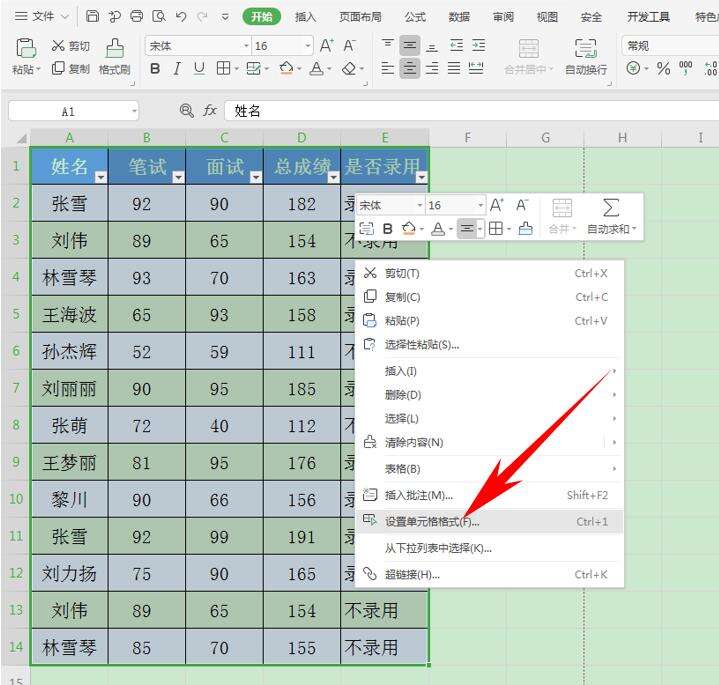Click the Cut scissors icon in the ribbon
The width and height of the screenshot is (719, 685).
(x=59, y=46)
